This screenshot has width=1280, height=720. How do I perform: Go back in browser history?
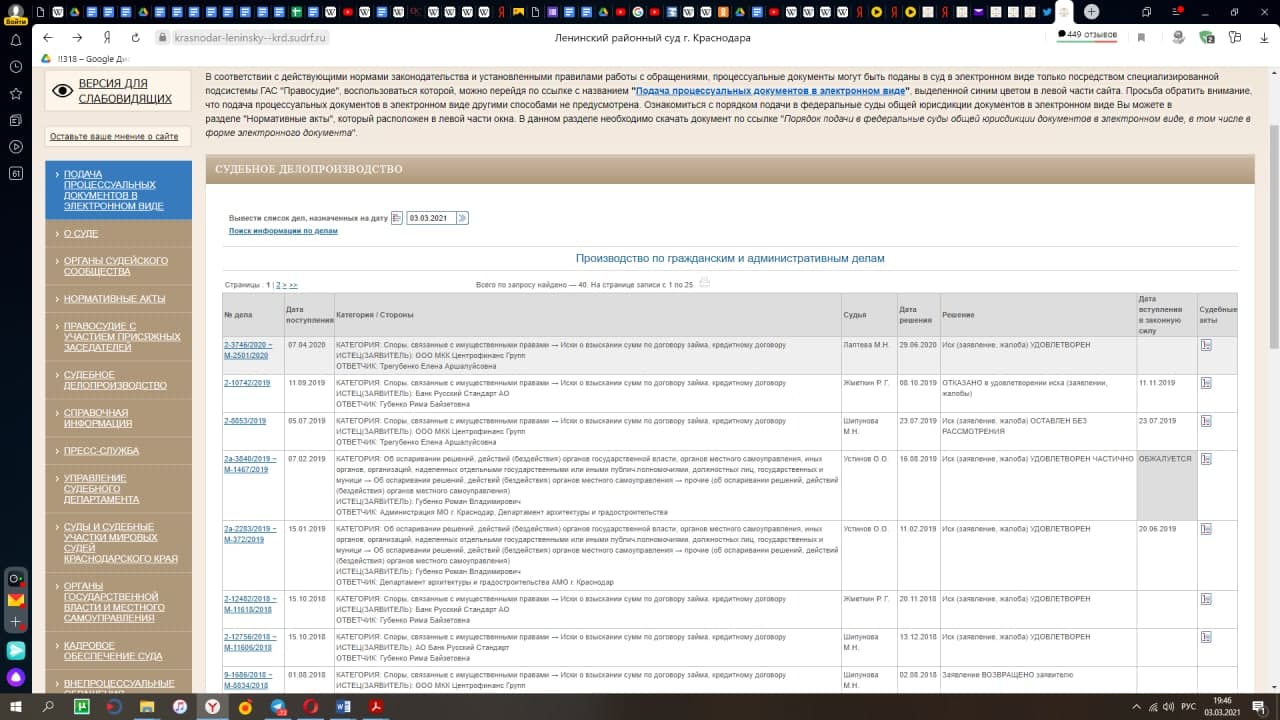47,37
